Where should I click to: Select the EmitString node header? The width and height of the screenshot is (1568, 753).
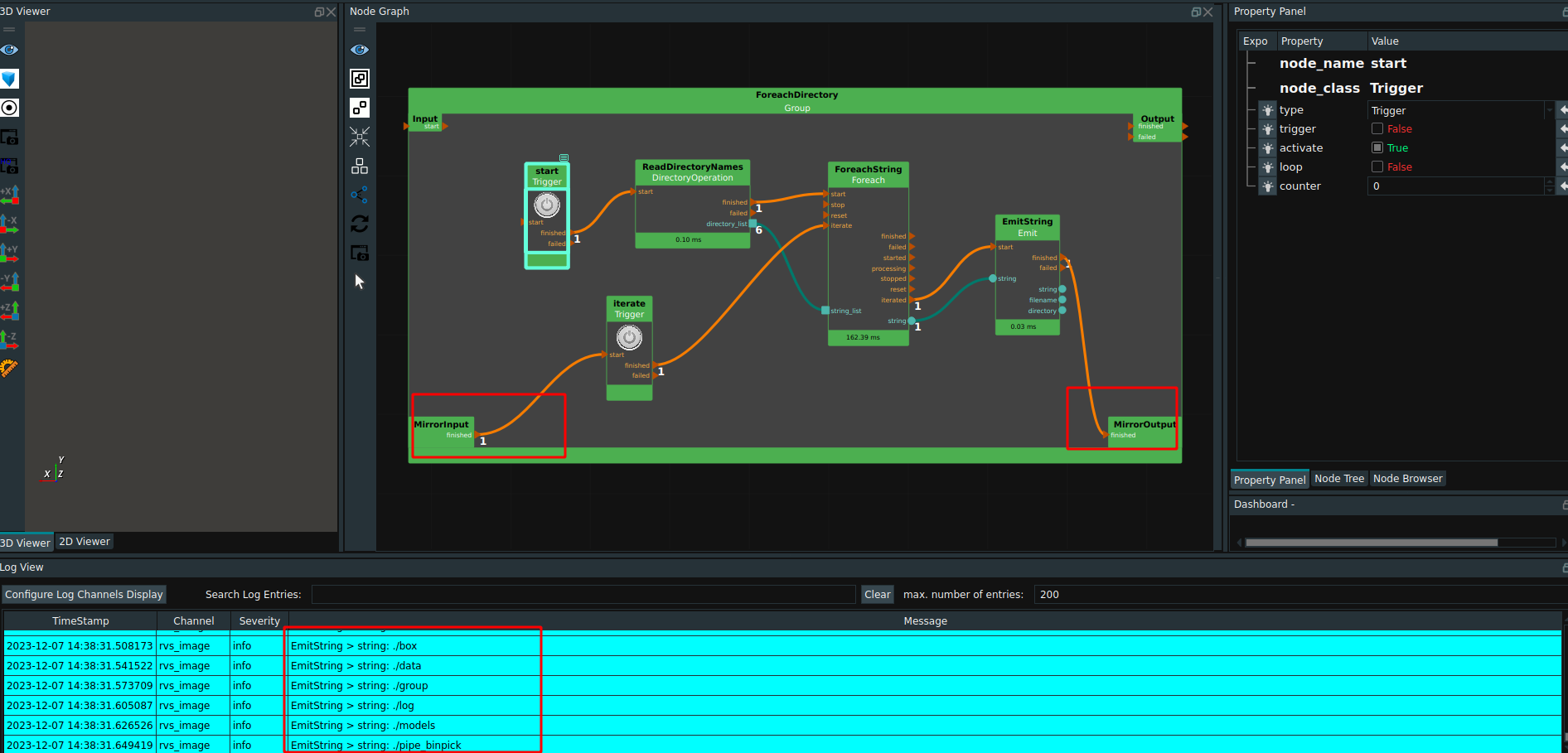pos(1028,227)
